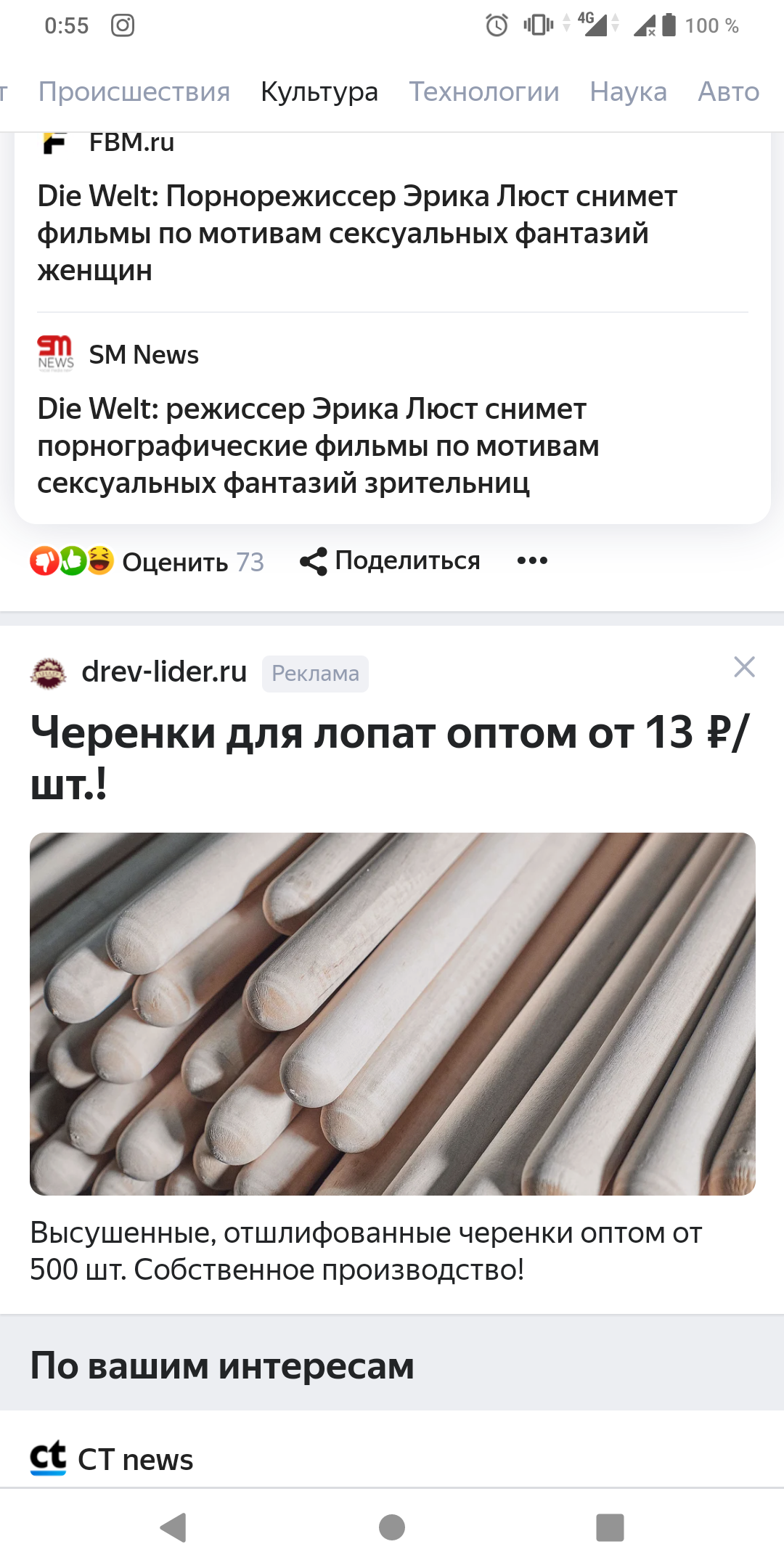
Task: Tap the Android home navigation button
Action: [392, 1527]
